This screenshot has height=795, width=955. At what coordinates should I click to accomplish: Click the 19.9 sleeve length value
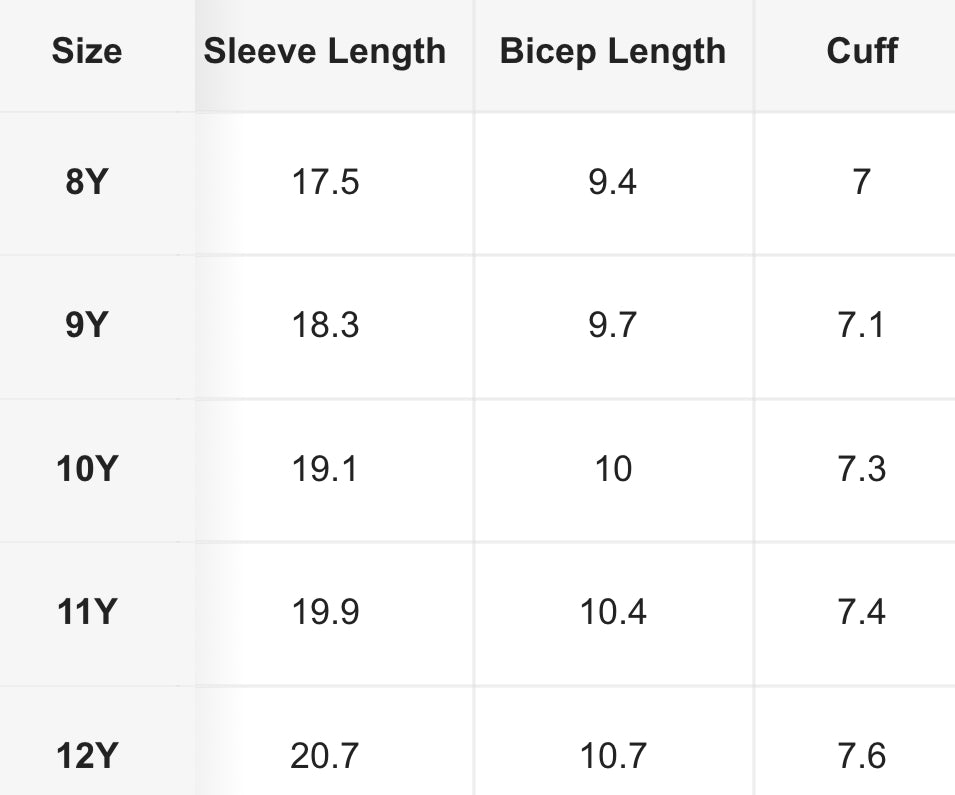click(325, 612)
